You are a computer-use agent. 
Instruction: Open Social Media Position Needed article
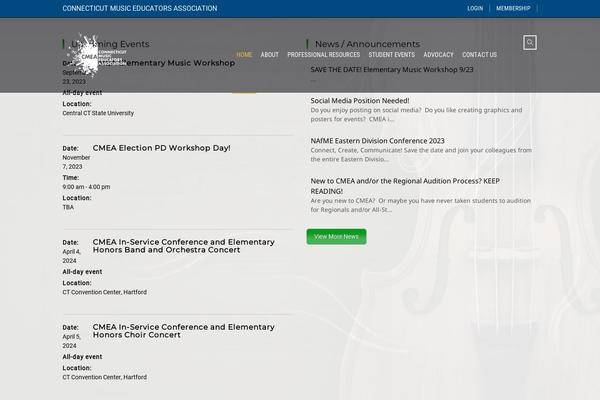point(360,101)
